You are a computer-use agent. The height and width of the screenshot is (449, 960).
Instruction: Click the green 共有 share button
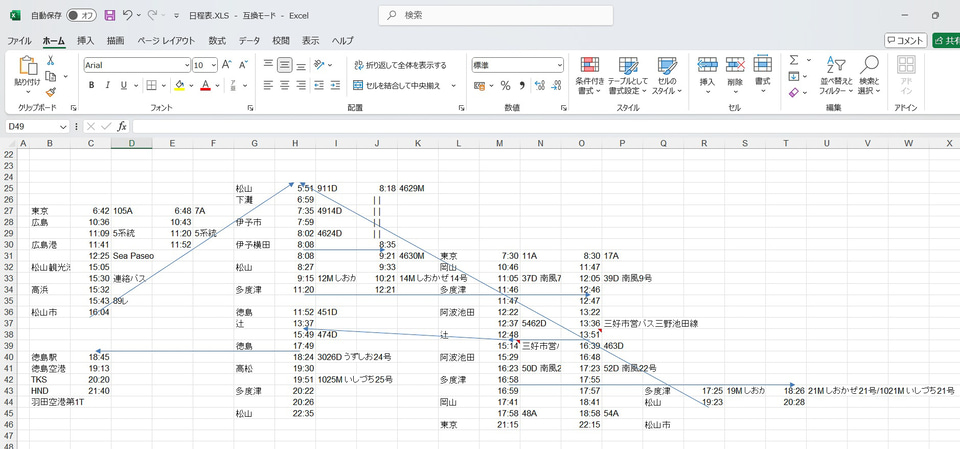[x=947, y=40]
